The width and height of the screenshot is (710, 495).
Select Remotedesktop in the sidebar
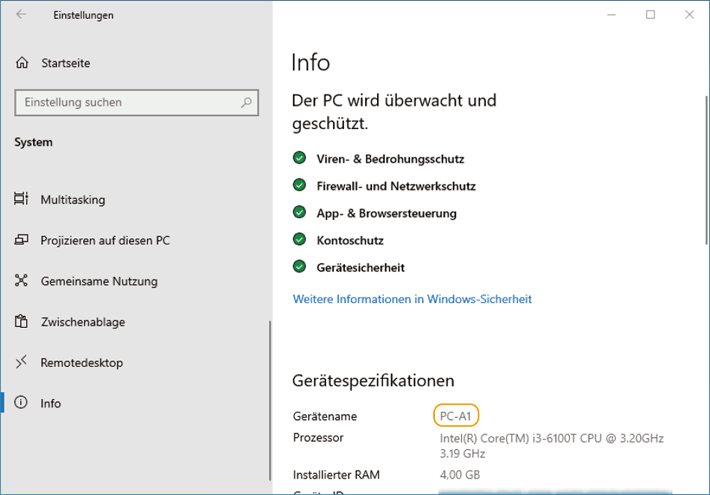[x=81, y=363]
